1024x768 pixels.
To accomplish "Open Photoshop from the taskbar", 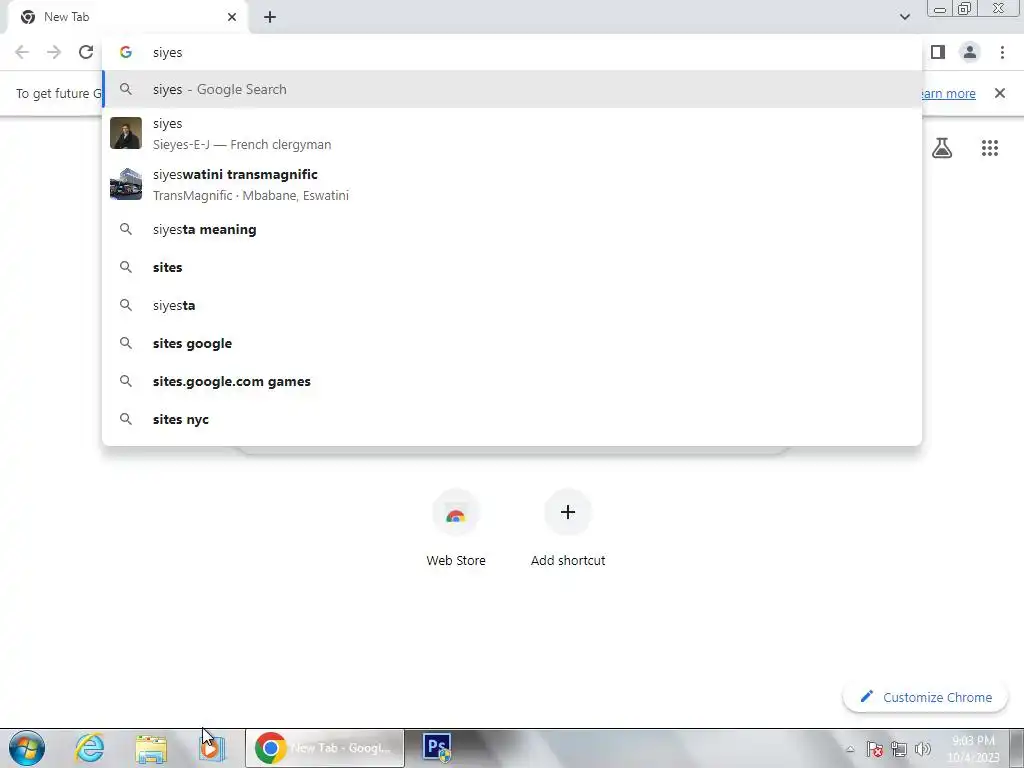I will 438,748.
